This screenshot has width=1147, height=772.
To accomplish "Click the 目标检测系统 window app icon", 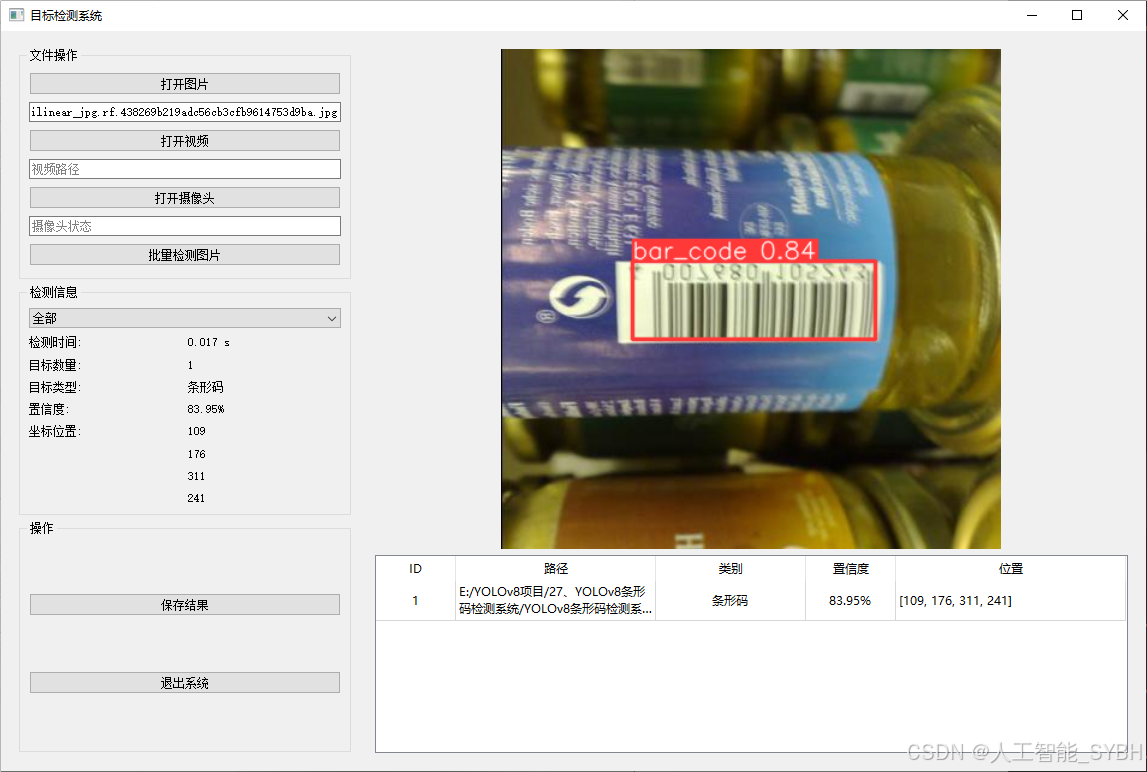I will point(16,15).
